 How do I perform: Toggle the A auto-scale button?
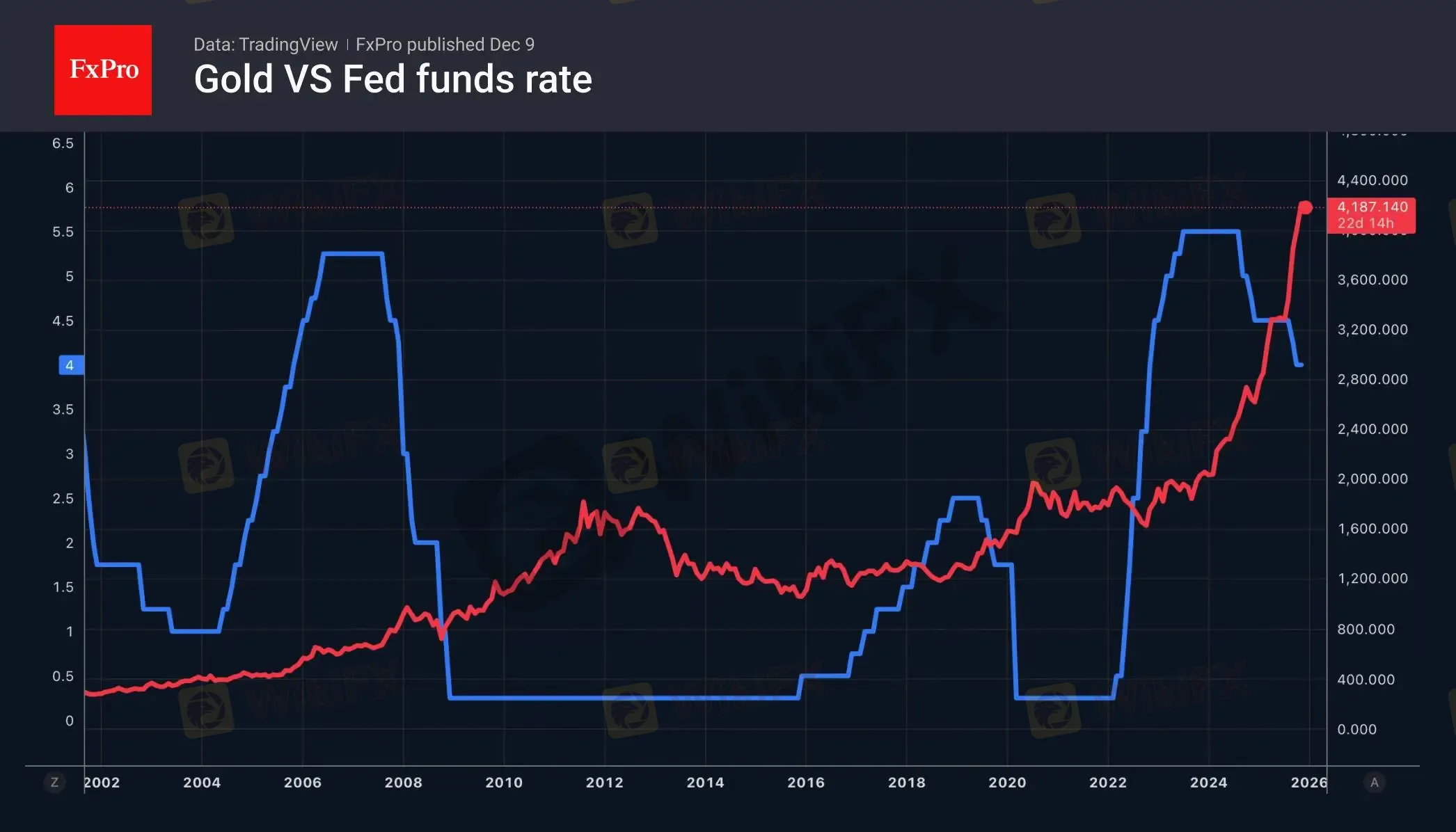(x=1374, y=783)
